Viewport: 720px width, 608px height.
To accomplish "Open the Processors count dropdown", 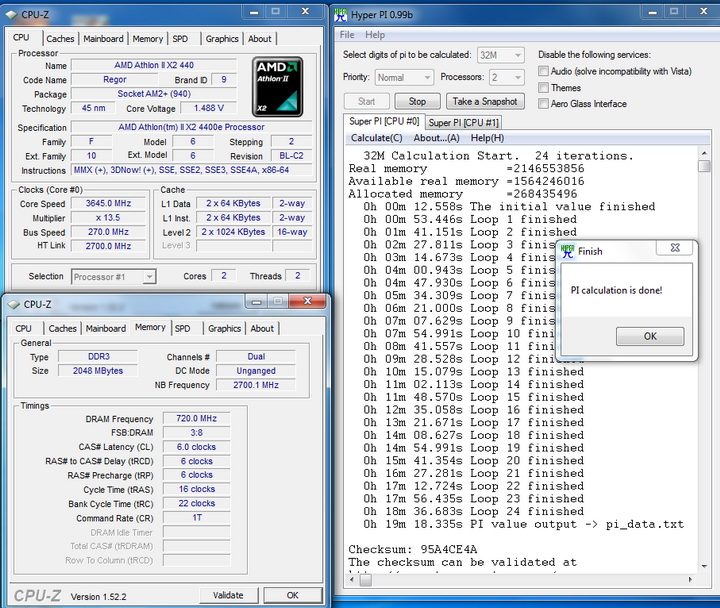I will click(506, 77).
